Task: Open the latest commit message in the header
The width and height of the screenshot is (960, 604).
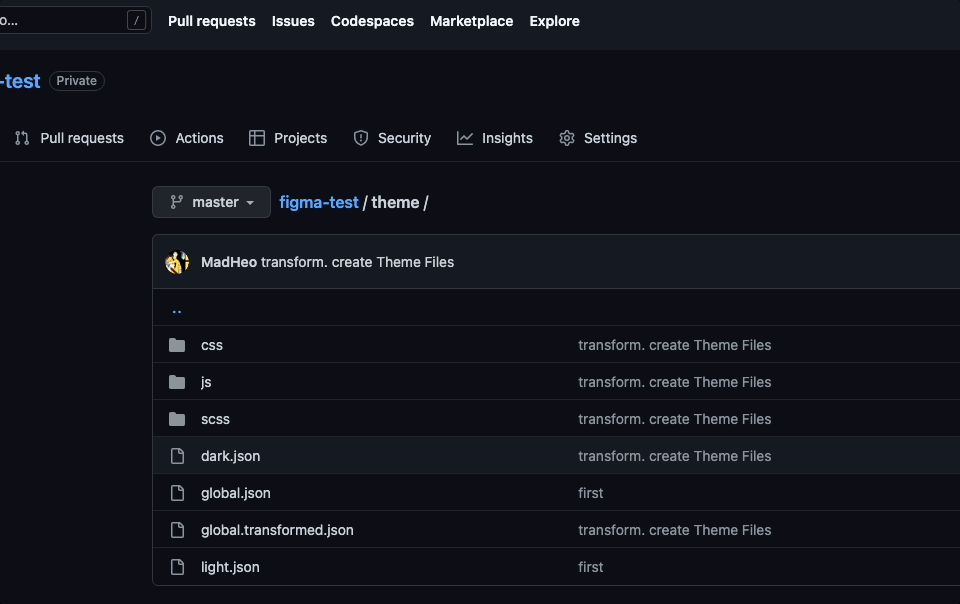Action: tap(358, 262)
